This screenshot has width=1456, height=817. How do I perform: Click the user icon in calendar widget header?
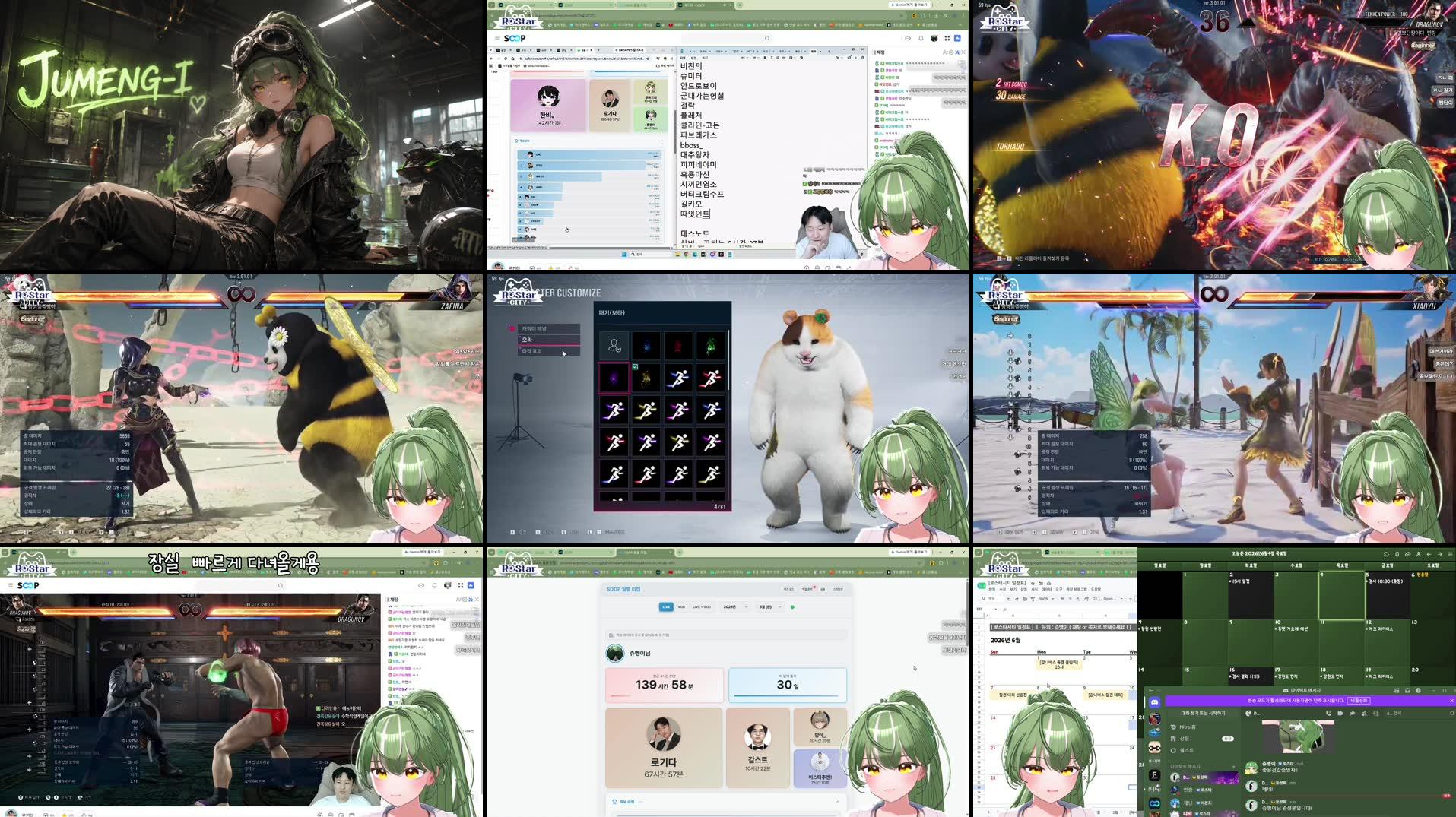click(1418, 554)
